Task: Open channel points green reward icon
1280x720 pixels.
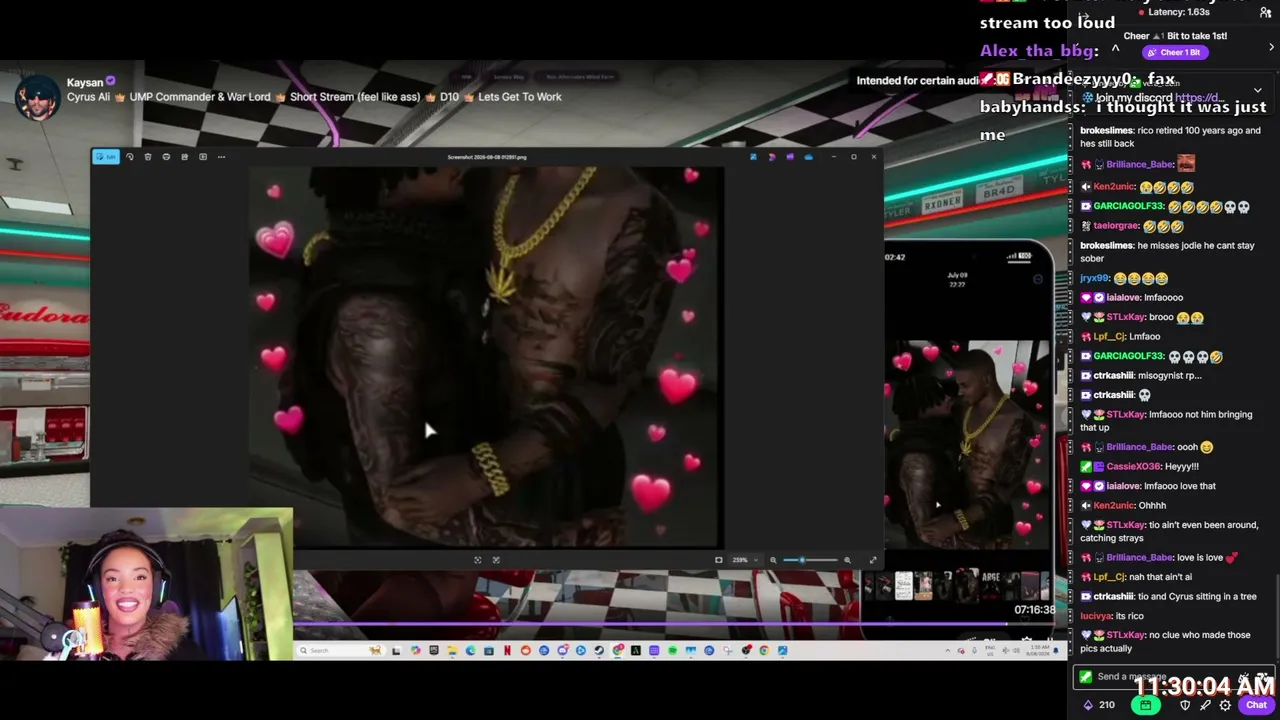Action: pos(1145,705)
